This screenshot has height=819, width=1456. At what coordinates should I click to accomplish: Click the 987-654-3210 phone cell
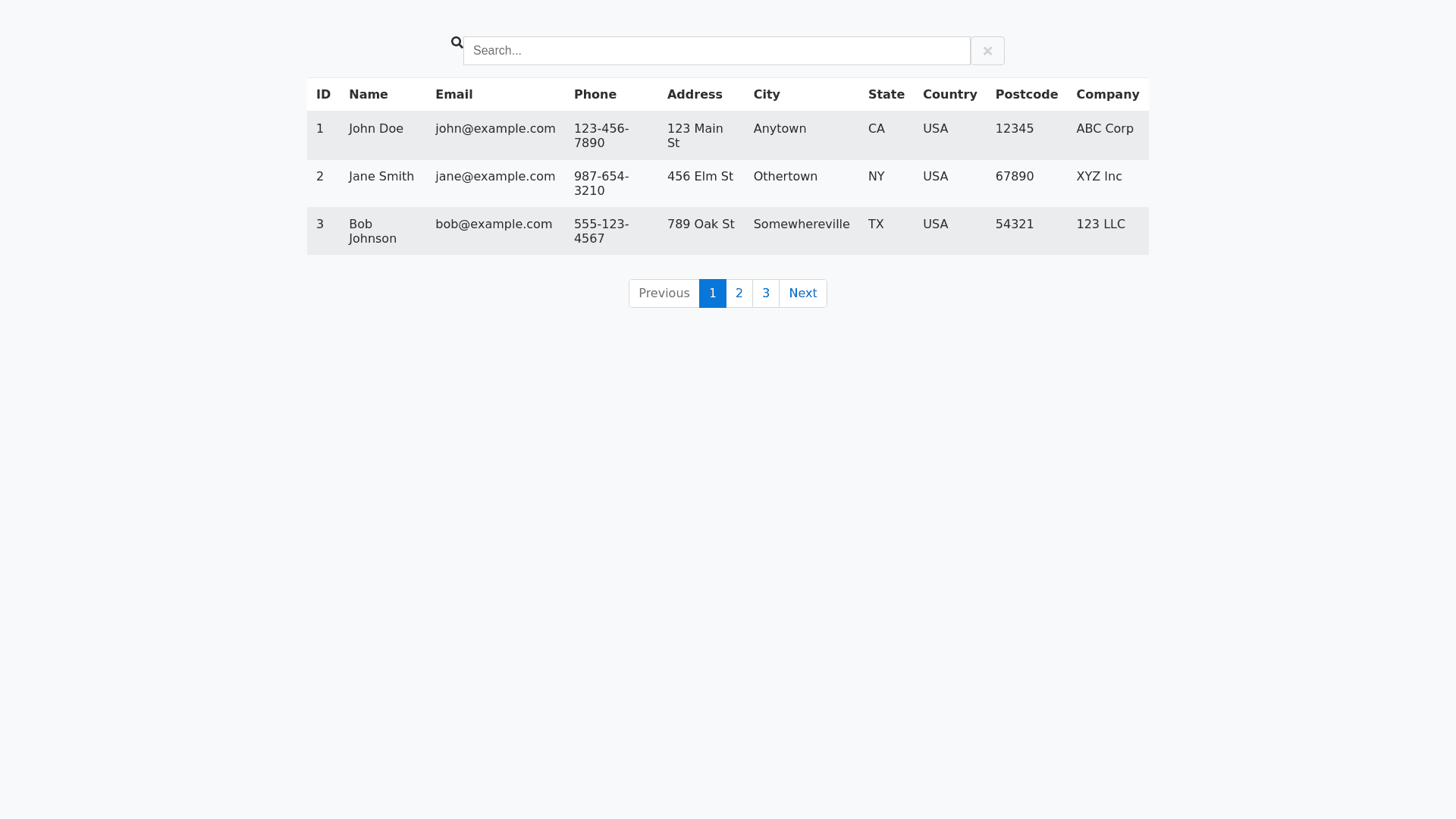pyautogui.click(x=601, y=184)
